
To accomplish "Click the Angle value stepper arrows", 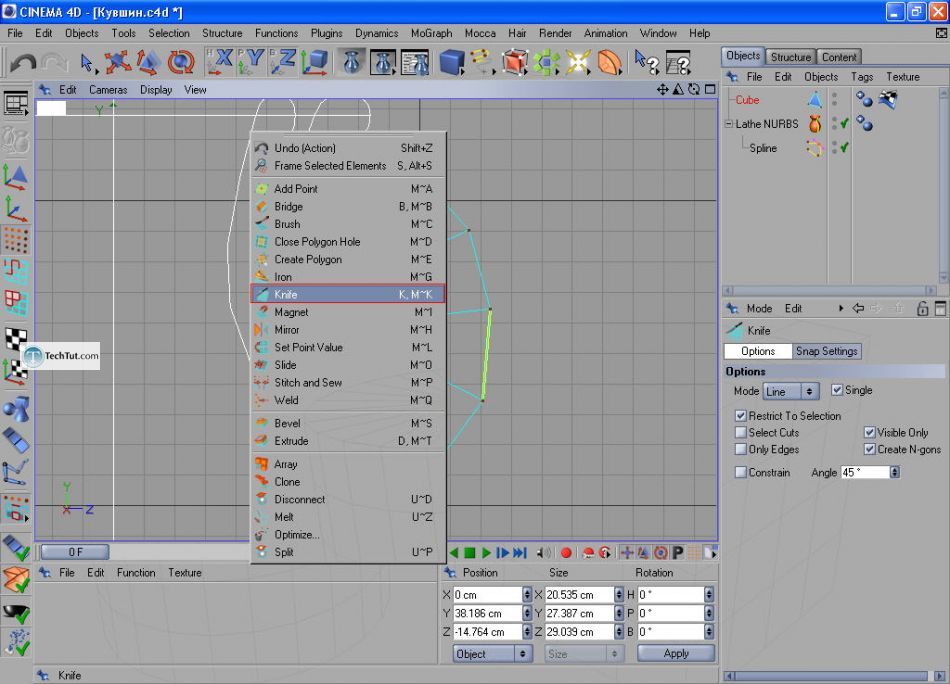I will (895, 473).
